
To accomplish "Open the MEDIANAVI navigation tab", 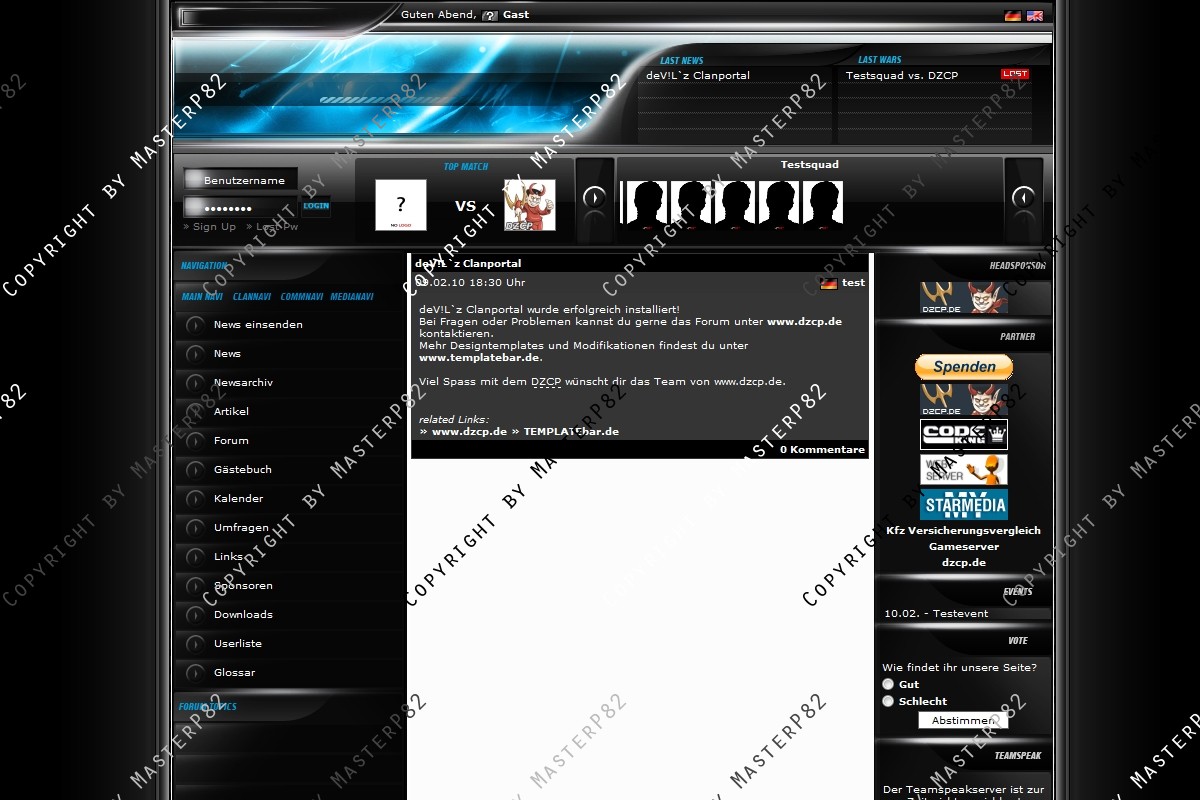I will (352, 297).
